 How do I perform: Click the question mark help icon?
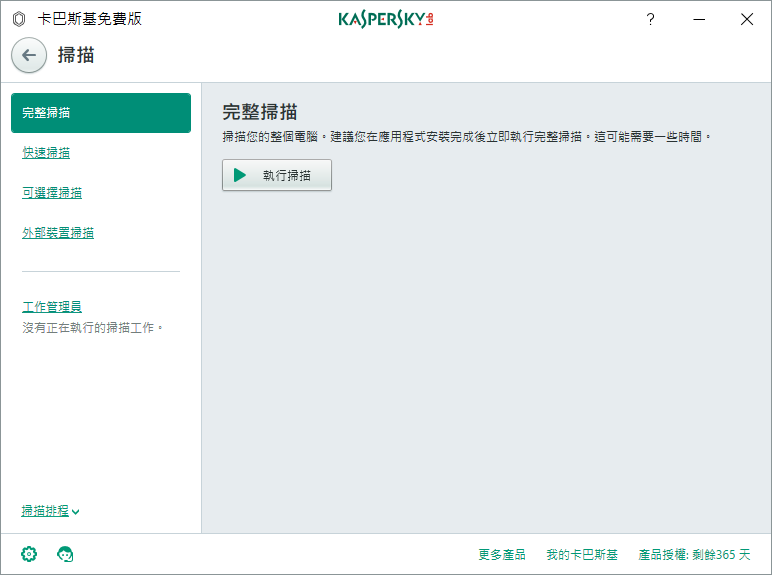coord(650,19)
